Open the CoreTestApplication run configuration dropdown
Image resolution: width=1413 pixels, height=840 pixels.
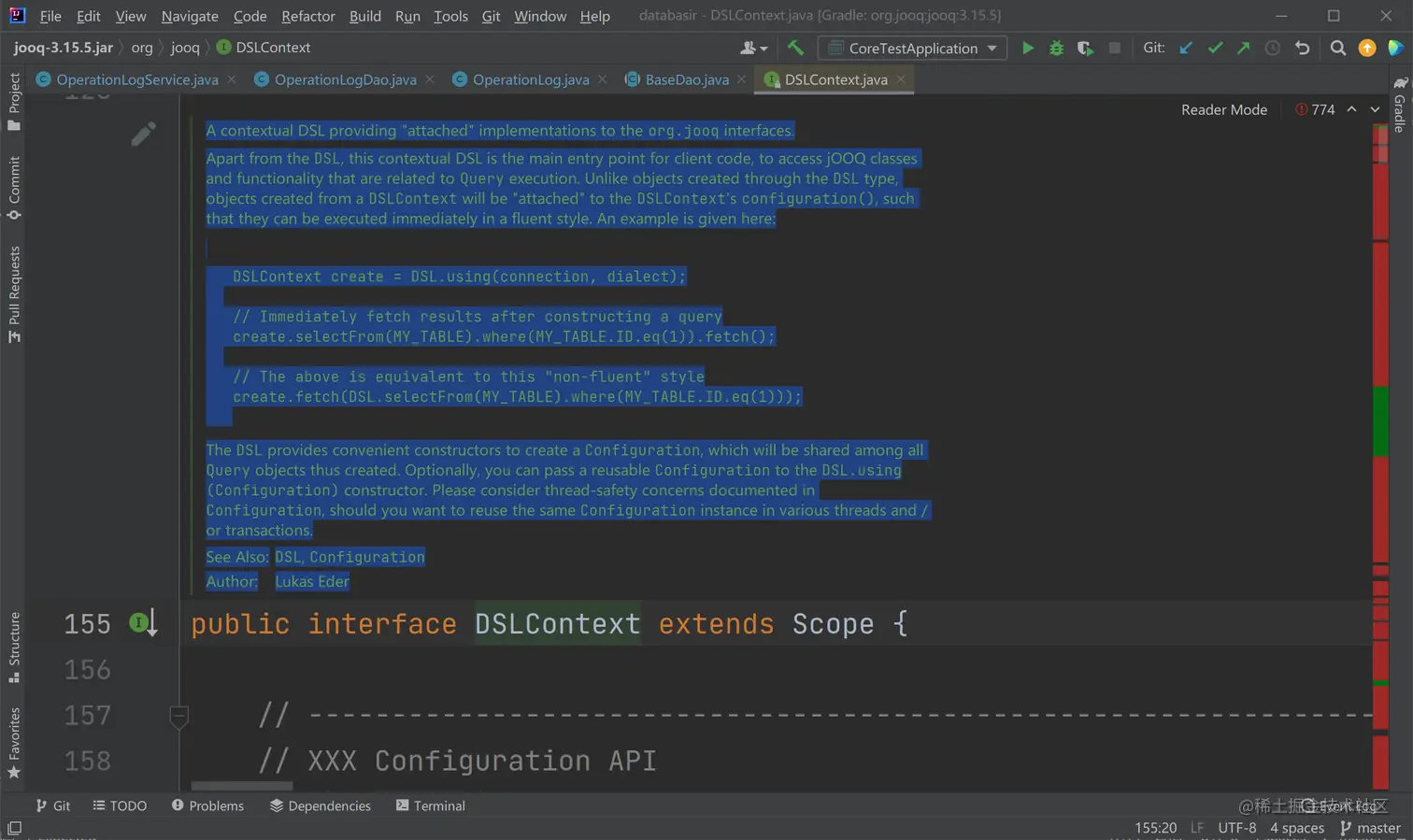(913, 48)
